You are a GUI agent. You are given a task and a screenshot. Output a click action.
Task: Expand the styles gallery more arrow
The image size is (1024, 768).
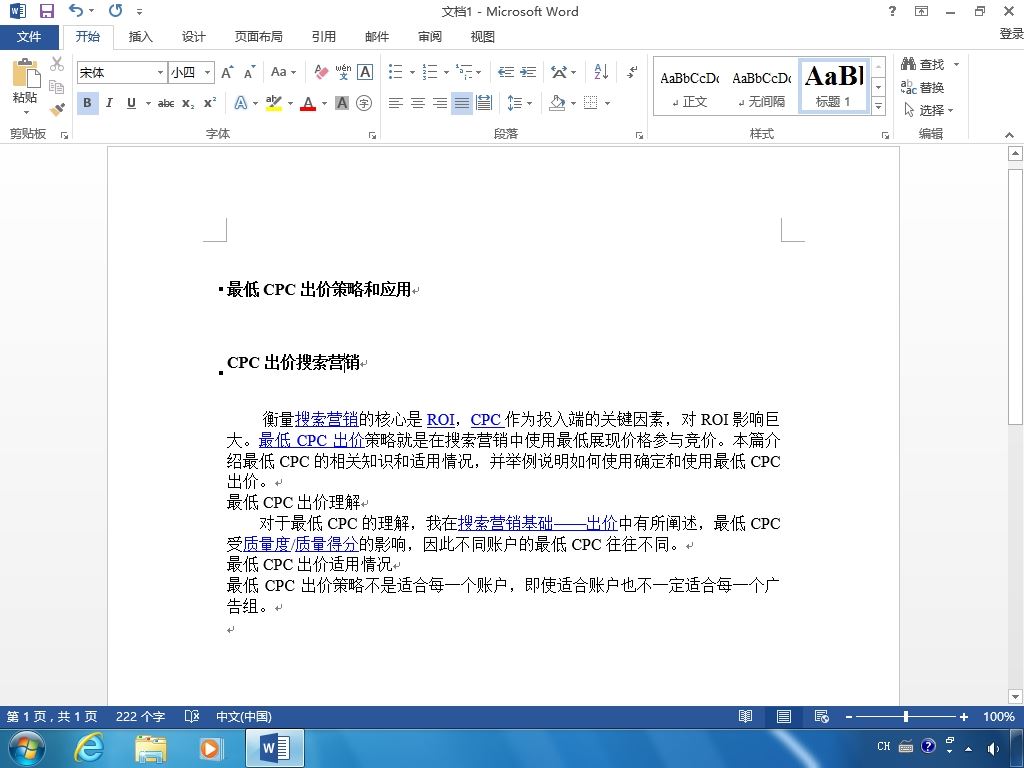(878, 105)
